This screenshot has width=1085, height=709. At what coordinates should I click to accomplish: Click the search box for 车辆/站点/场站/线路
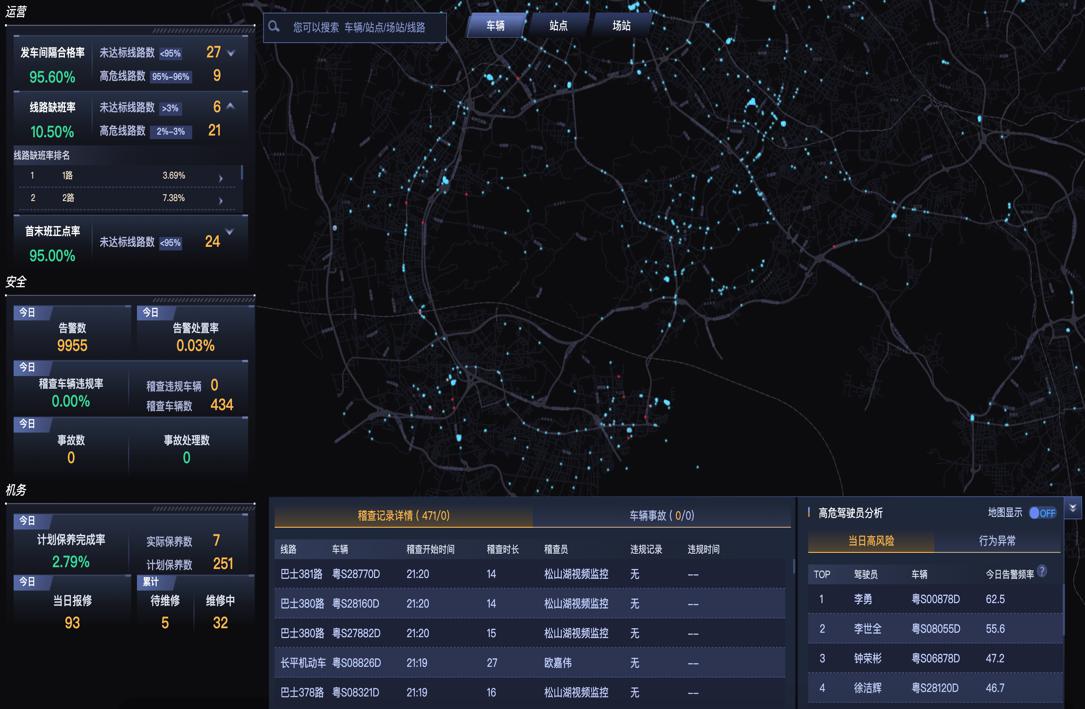[365, 28]
